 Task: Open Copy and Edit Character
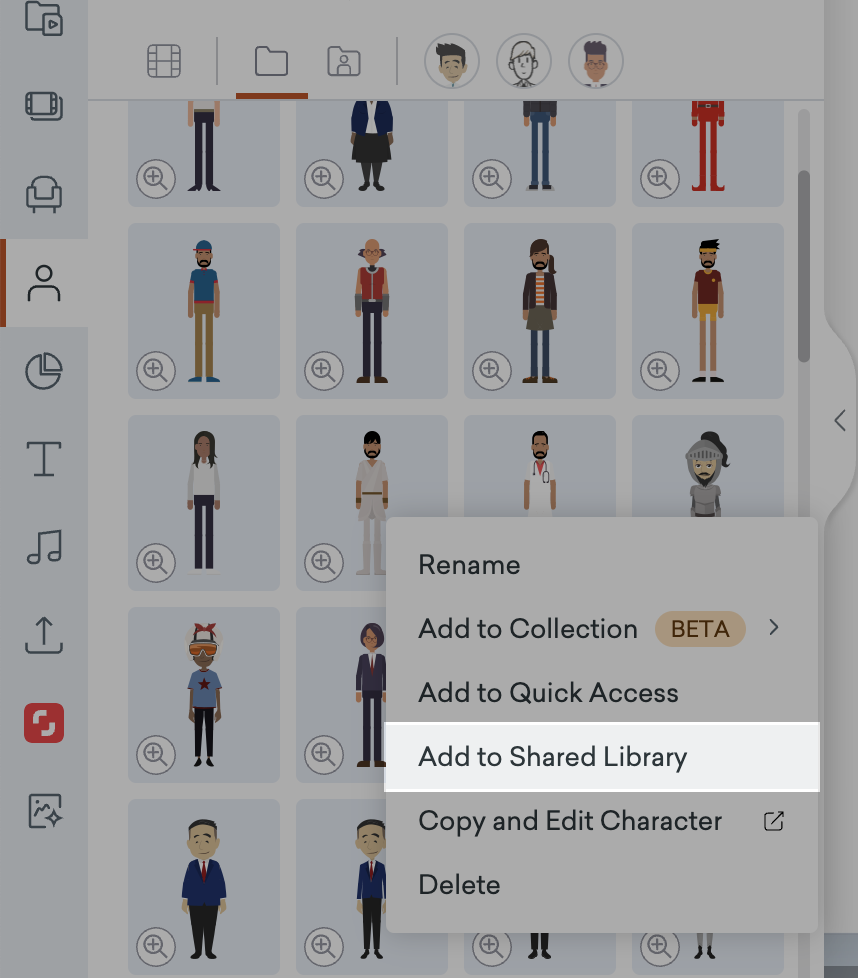(x=569, y=821)
